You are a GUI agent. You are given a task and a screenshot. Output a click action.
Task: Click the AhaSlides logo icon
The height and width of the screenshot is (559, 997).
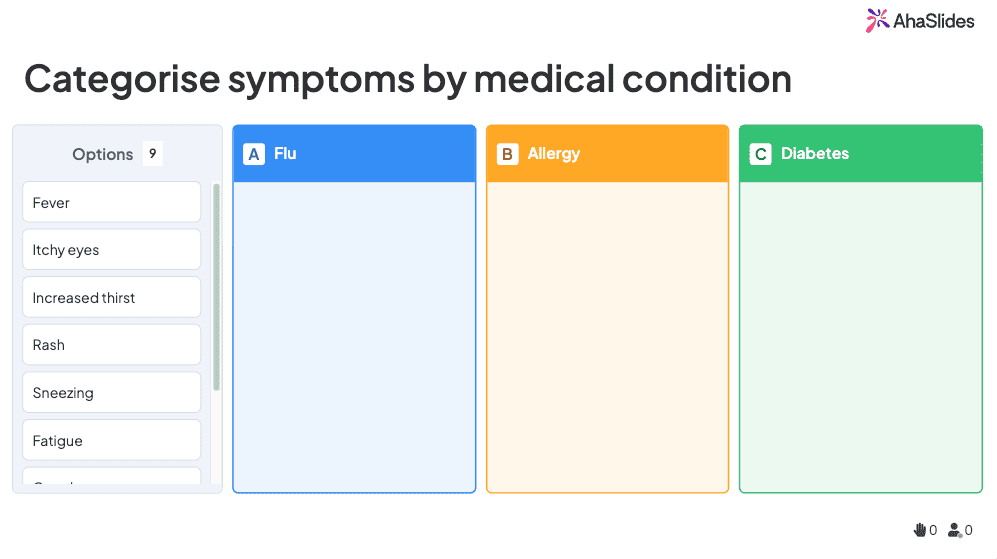click(877, 20)
